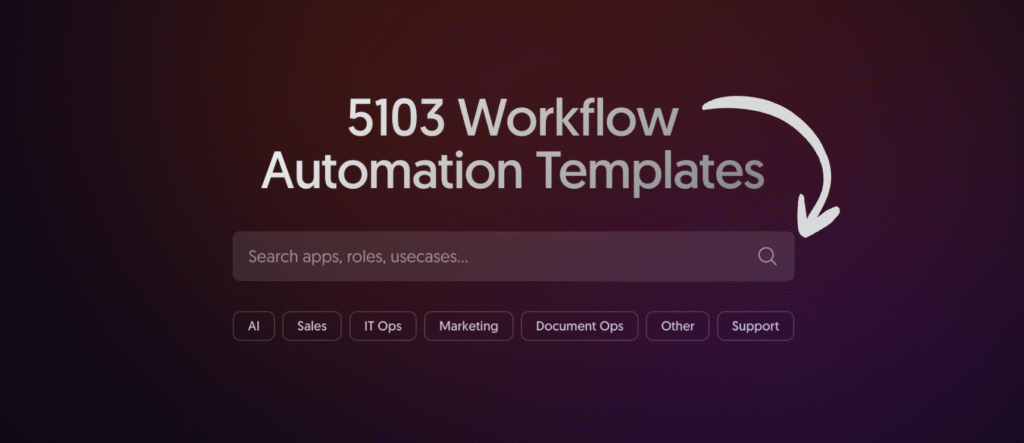
Task: Select the AI category chip
Action: coord(254,326)
